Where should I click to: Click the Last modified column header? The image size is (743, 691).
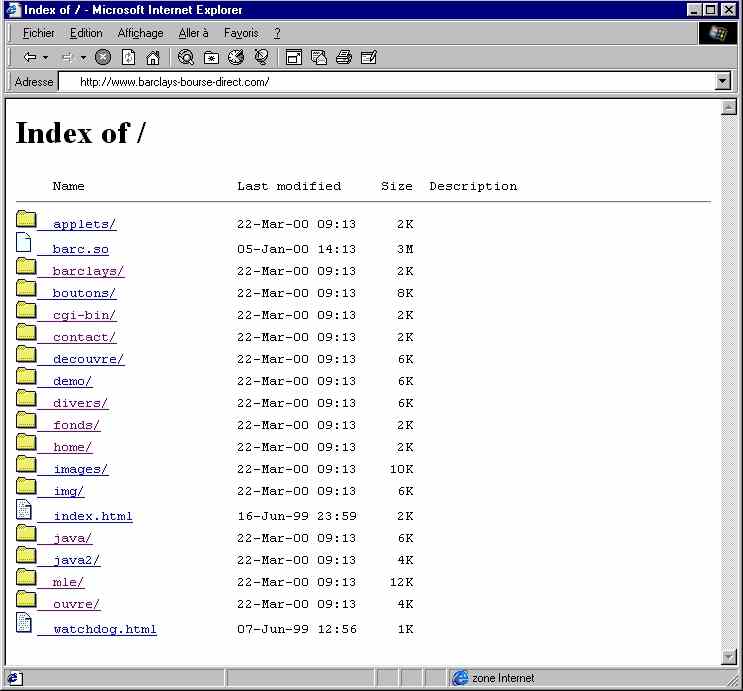(289, 186)
